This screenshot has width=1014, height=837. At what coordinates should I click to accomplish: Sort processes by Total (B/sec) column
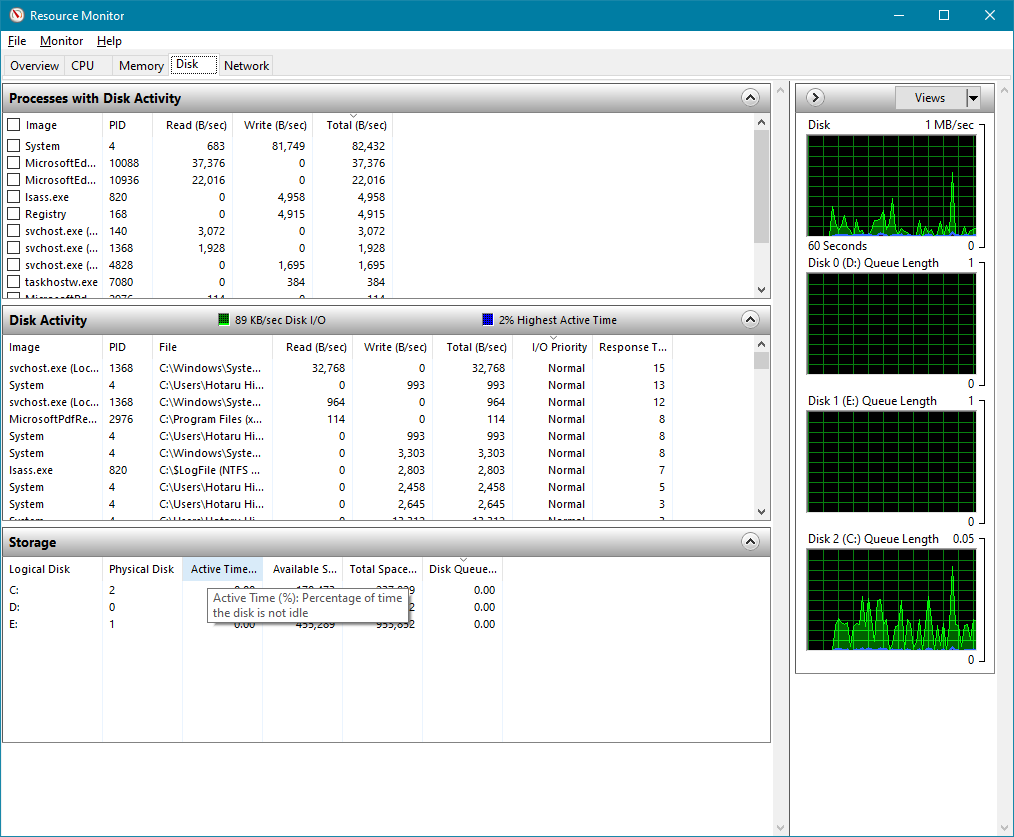point(355,125)
